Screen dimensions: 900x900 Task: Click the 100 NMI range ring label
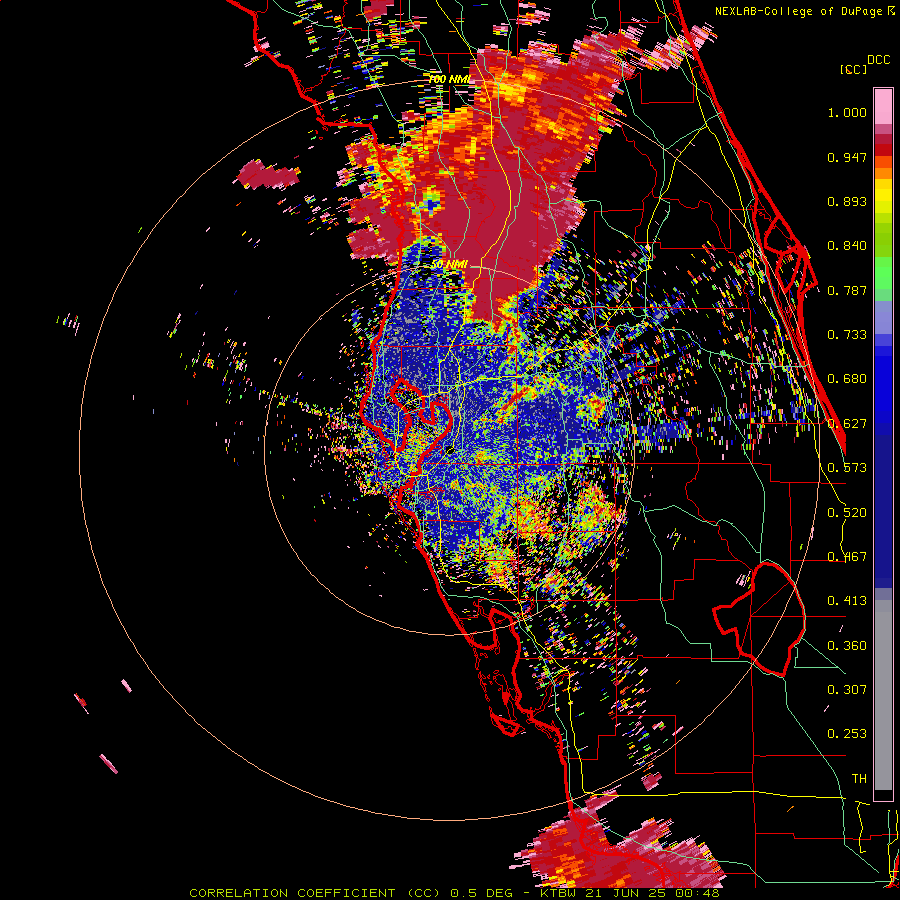click(x=449, y=79)
